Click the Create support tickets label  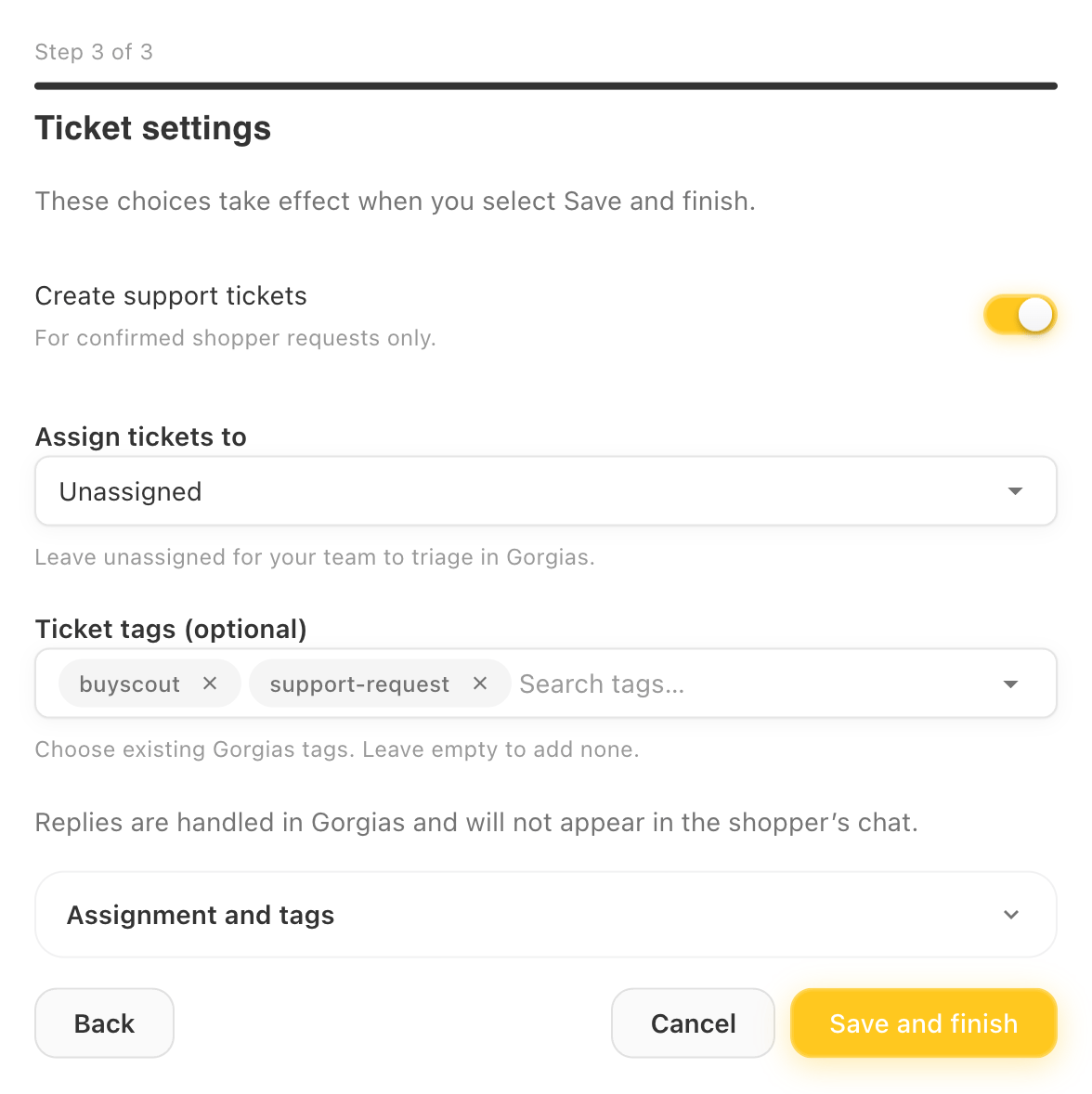[171, 296]
